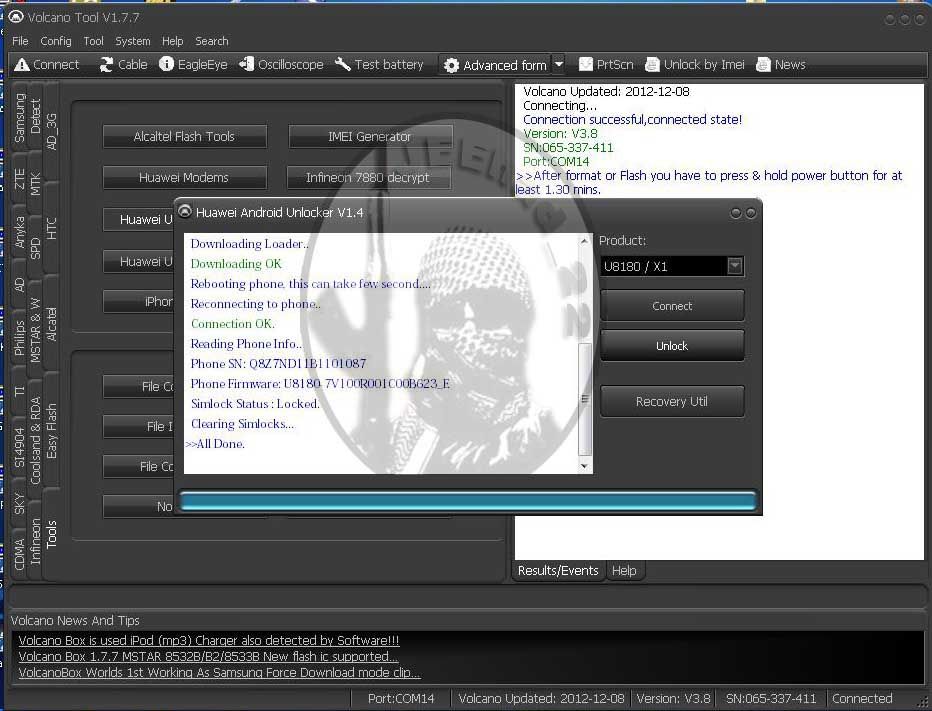Select the Detect vertical tab

click(x=36, y=116)
